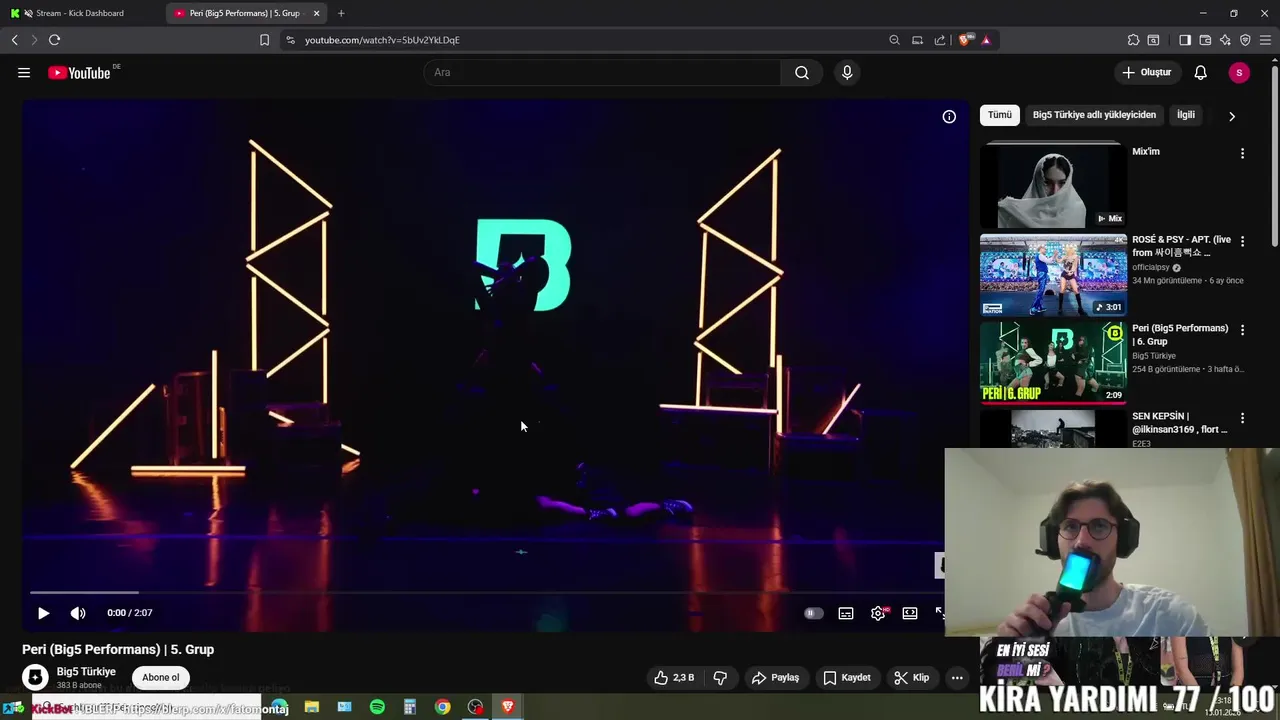Open the Mix'im thumbnail

coord(1053,187)
